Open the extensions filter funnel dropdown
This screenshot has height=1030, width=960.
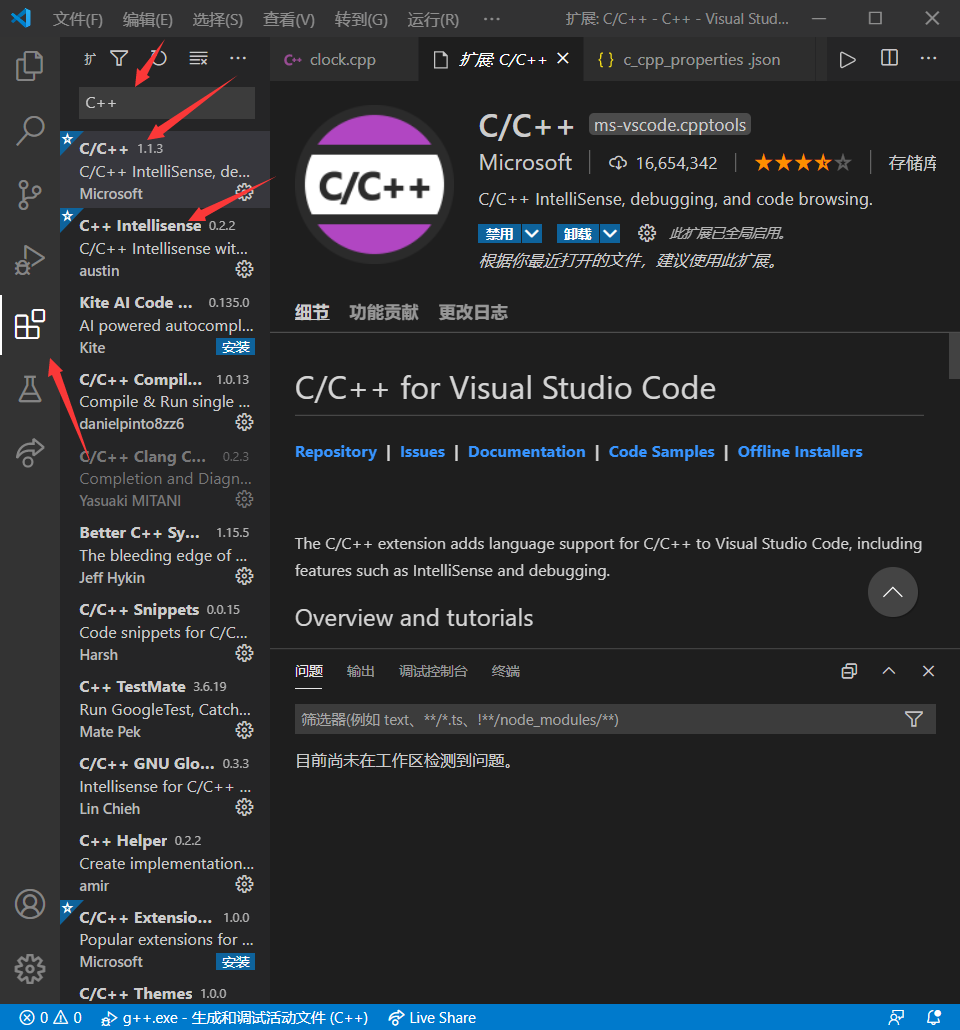119,59
